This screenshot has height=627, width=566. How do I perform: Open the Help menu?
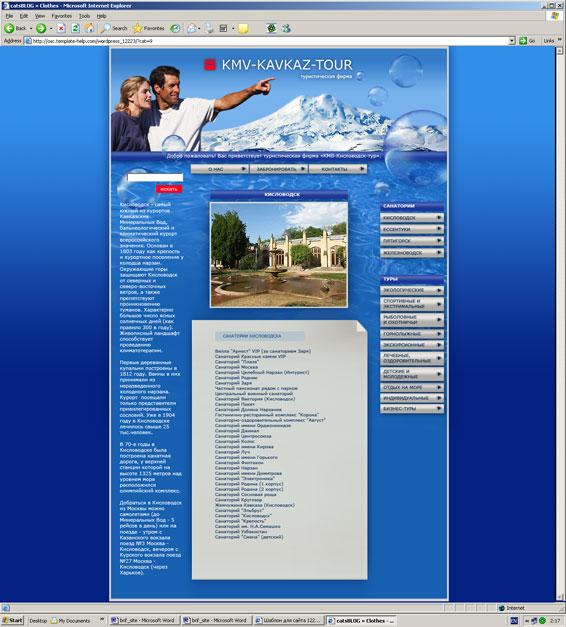click(x=101, y=16)
